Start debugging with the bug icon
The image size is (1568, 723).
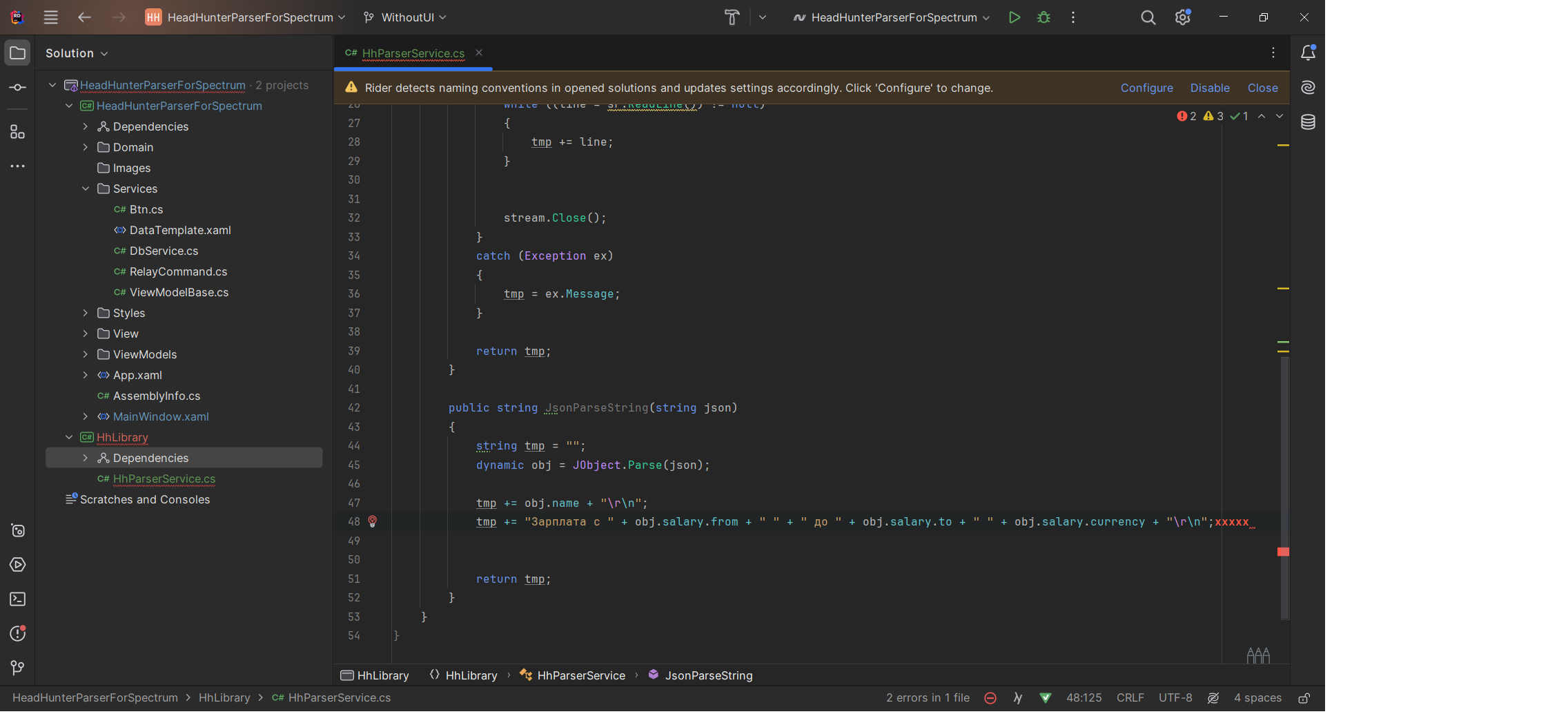tap(1043, 17)
